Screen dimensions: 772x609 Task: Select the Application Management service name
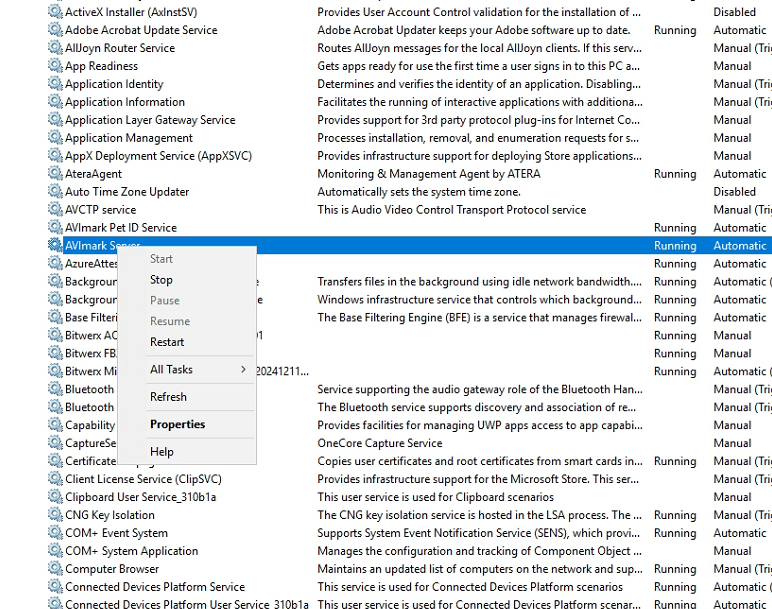[x=129, y=138]
